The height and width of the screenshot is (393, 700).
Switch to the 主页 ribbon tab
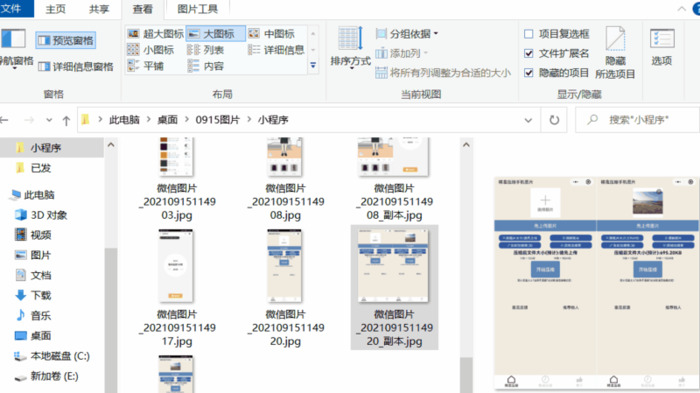(x=56, y=9)
